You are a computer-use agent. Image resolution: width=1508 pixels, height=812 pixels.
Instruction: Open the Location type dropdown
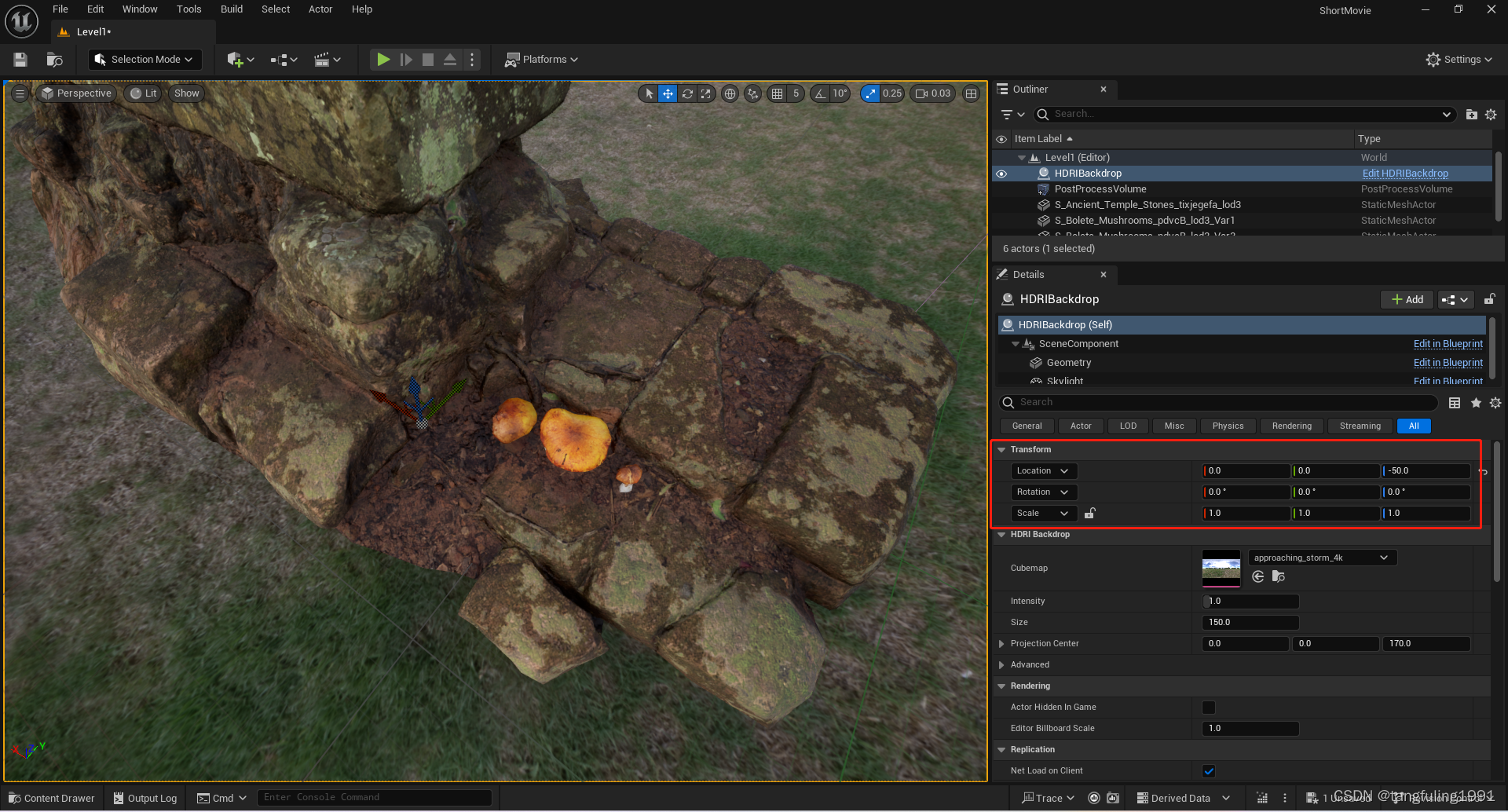point(1043,471)
